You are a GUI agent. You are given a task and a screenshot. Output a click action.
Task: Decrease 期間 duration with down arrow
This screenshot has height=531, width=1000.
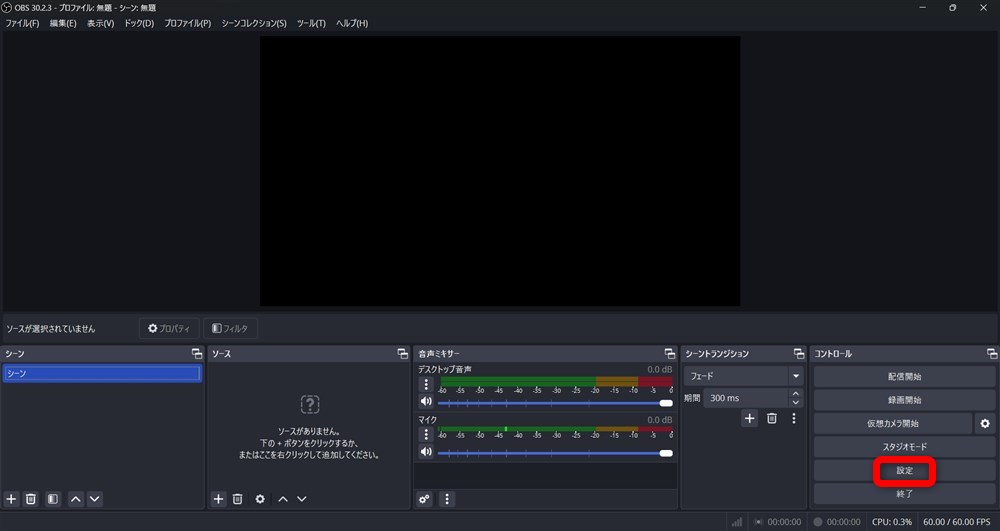795,403
